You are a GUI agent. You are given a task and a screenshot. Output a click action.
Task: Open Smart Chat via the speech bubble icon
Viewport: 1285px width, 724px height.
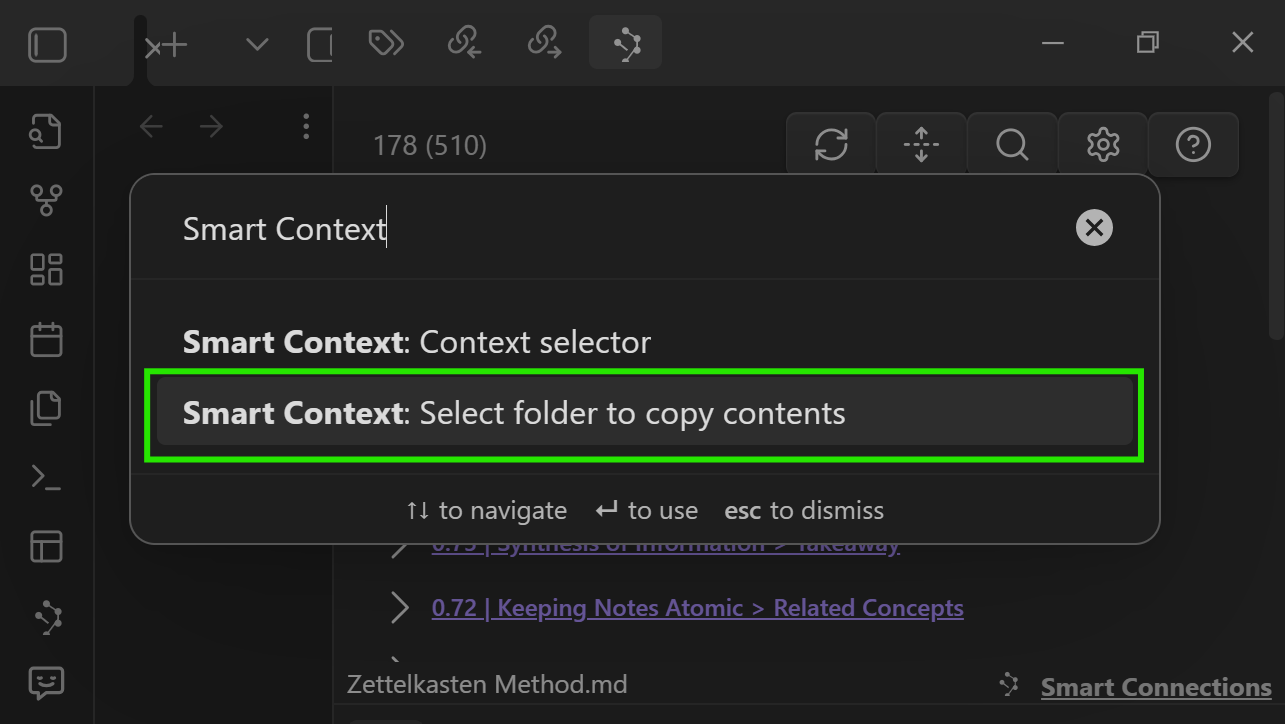(x=45, y=684)
